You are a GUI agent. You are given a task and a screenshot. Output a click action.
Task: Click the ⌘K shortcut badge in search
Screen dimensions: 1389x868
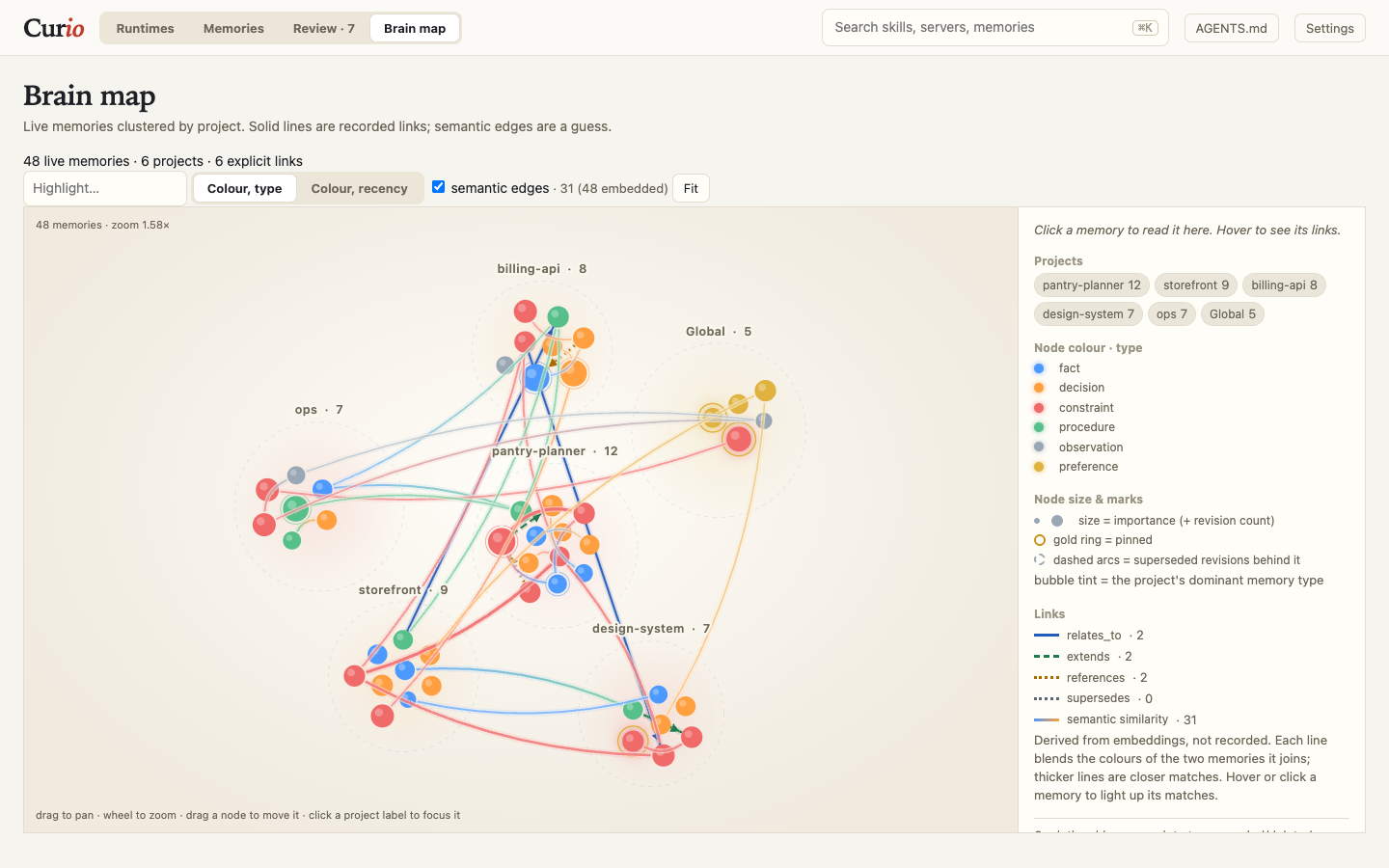pos(1145,28)
